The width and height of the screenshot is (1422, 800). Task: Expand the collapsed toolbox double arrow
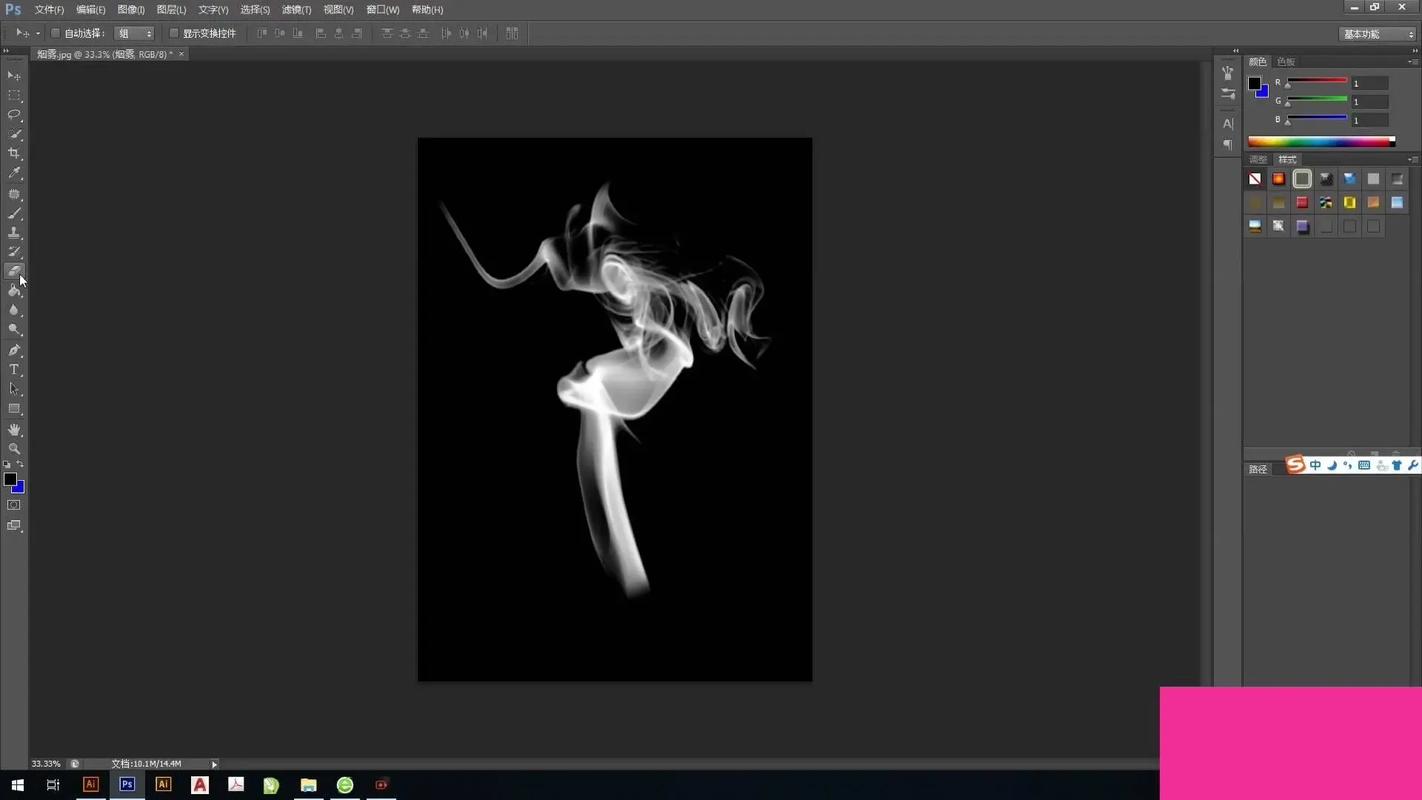pyautogui.click(x=7, y=50)
